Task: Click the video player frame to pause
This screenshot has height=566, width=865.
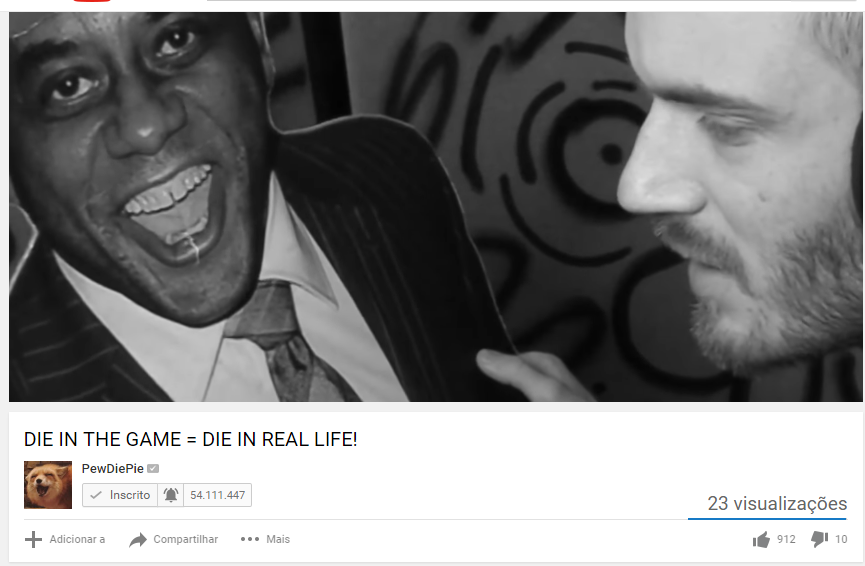Action: (435, 207)
